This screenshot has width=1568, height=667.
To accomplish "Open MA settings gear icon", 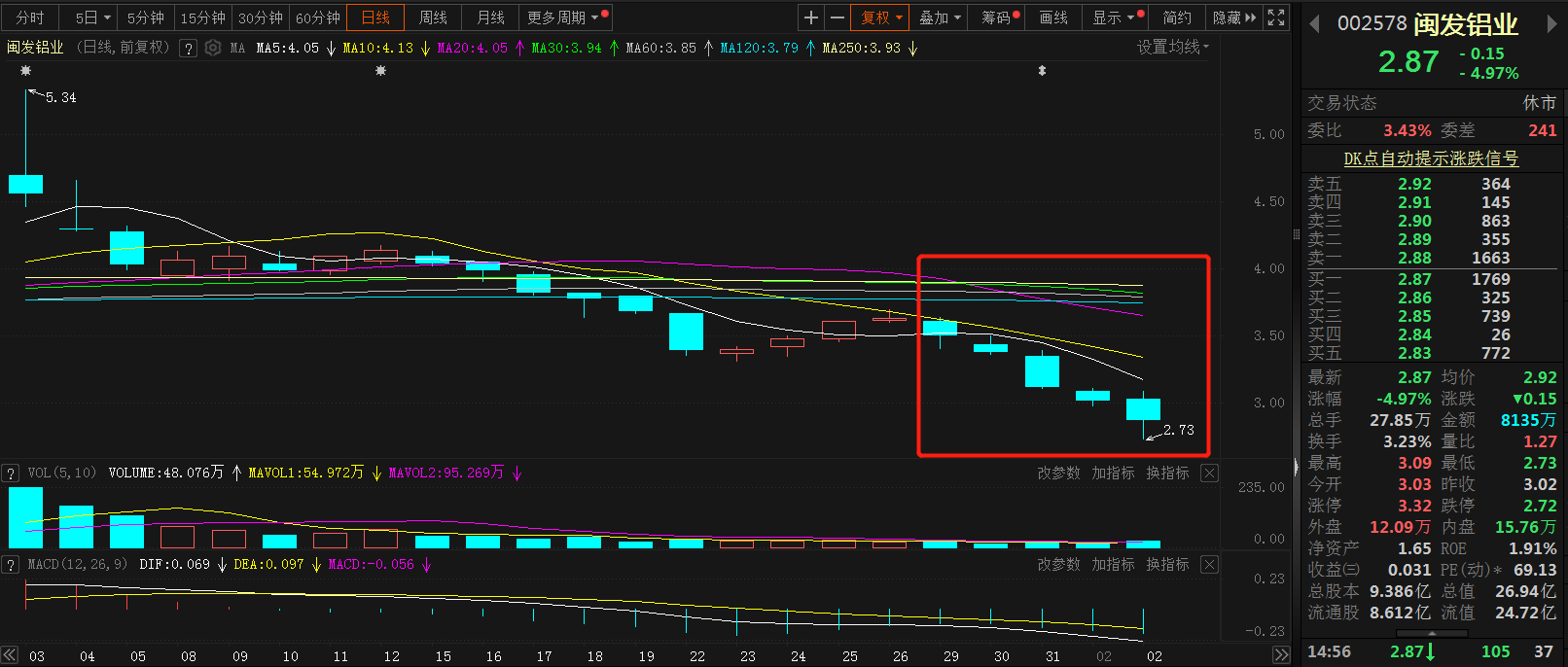I will [213, 48].
